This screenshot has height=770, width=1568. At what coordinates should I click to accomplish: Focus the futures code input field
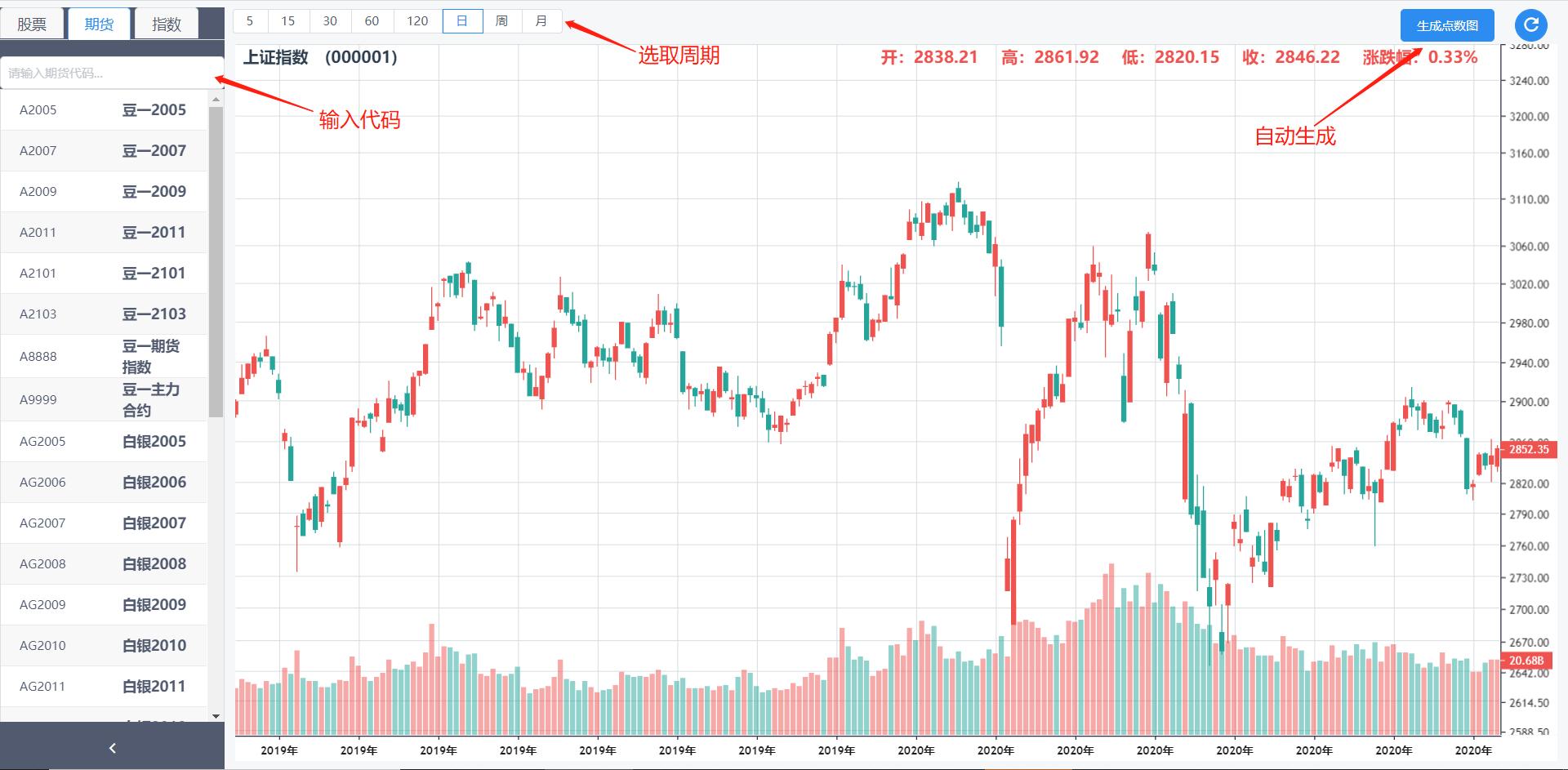[112, 73]
